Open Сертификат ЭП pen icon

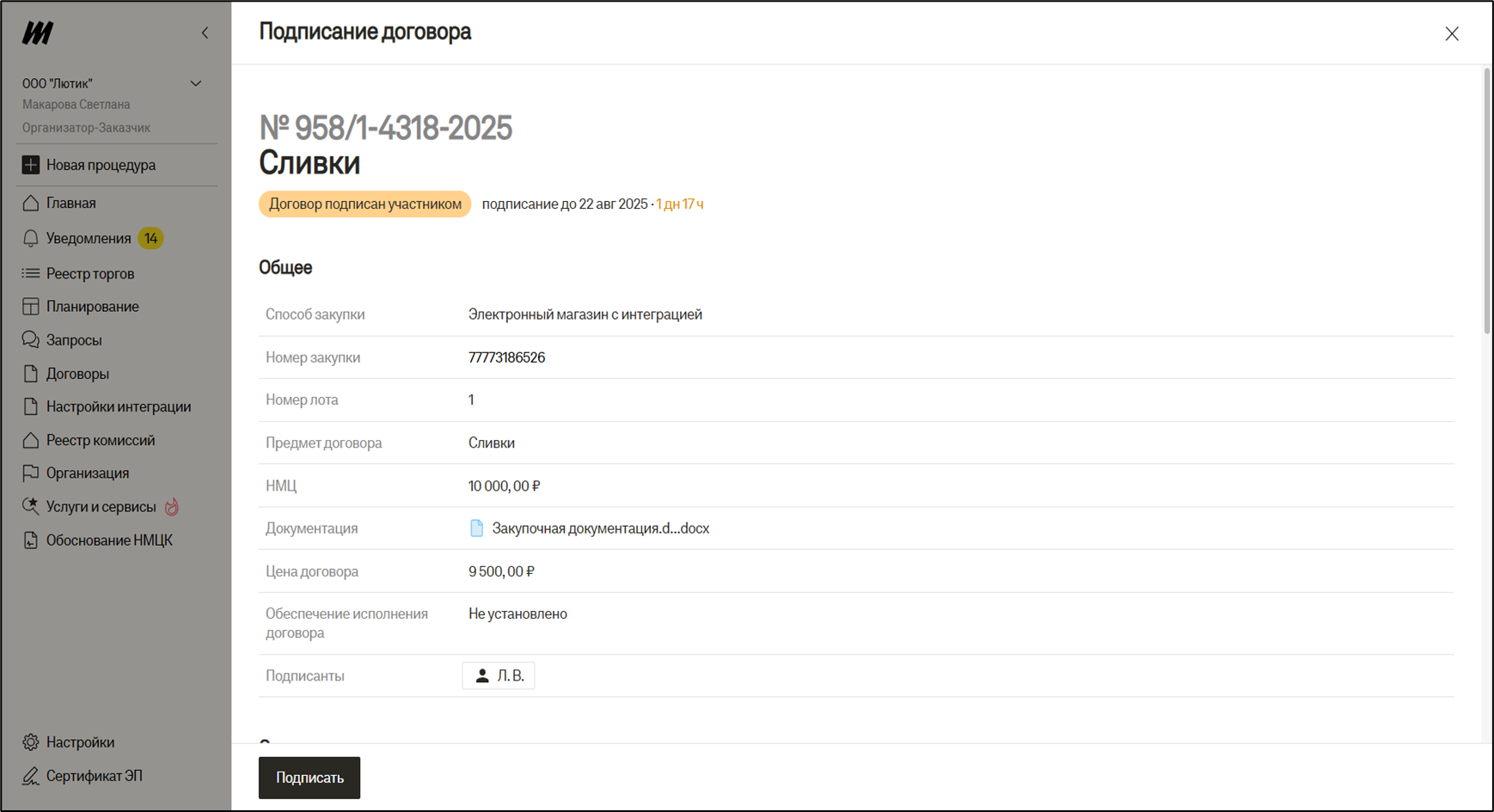(31, 776)
